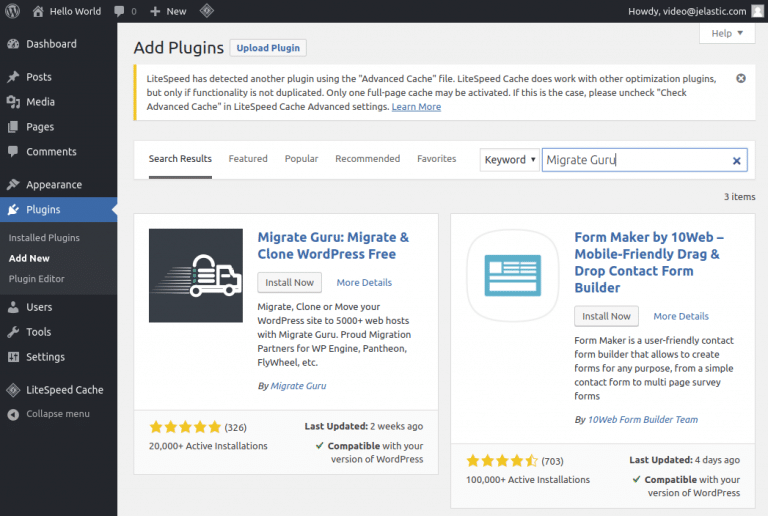
Task: Open the Hello World site home icon
Action: coord(38,11)
